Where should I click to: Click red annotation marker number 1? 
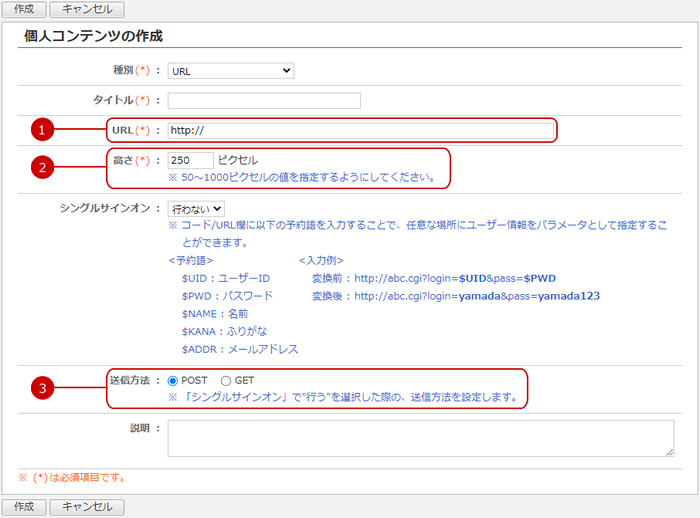point(41,130)
